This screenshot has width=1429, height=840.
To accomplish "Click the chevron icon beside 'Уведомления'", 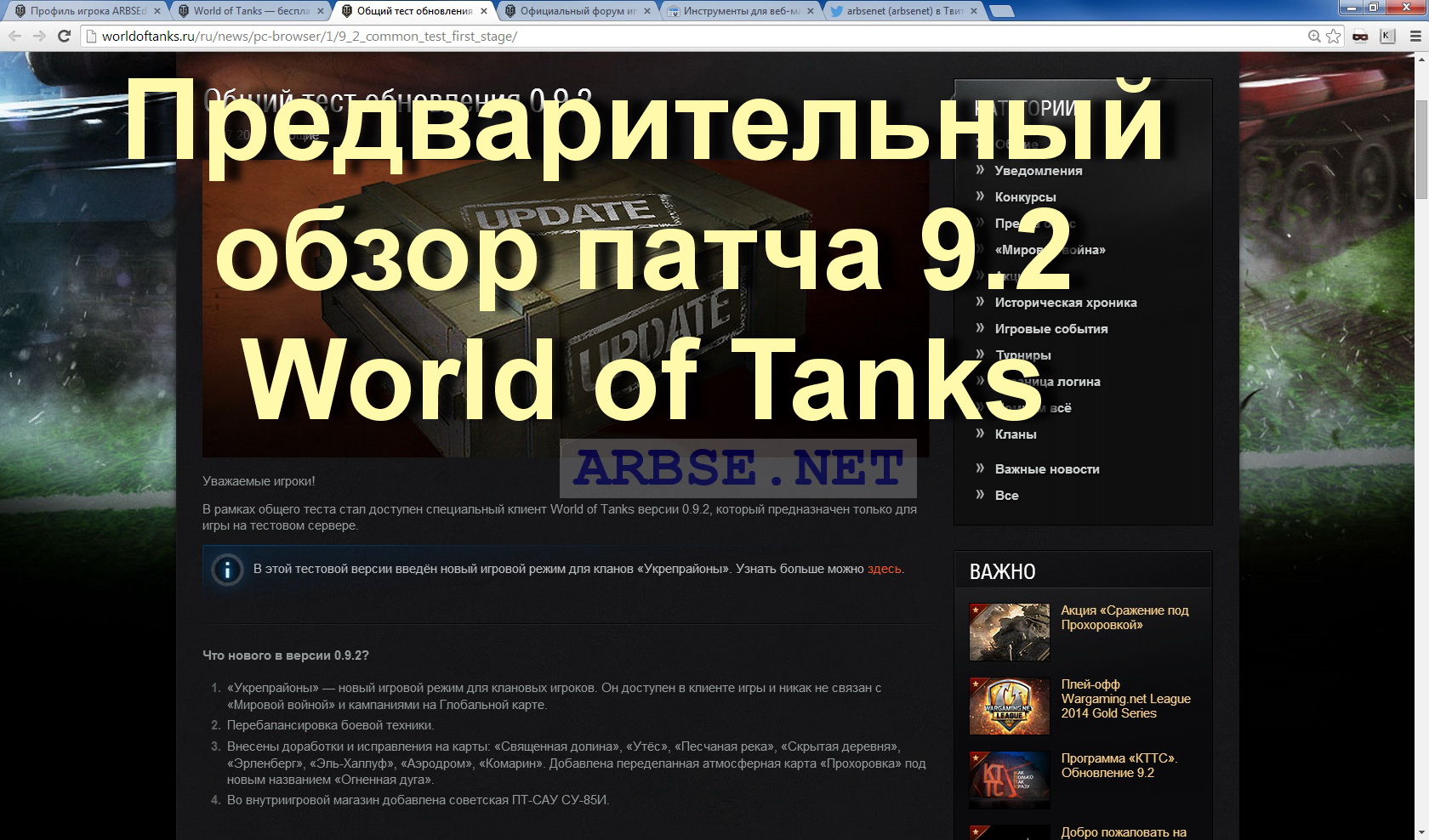I will tap(980, 170).
